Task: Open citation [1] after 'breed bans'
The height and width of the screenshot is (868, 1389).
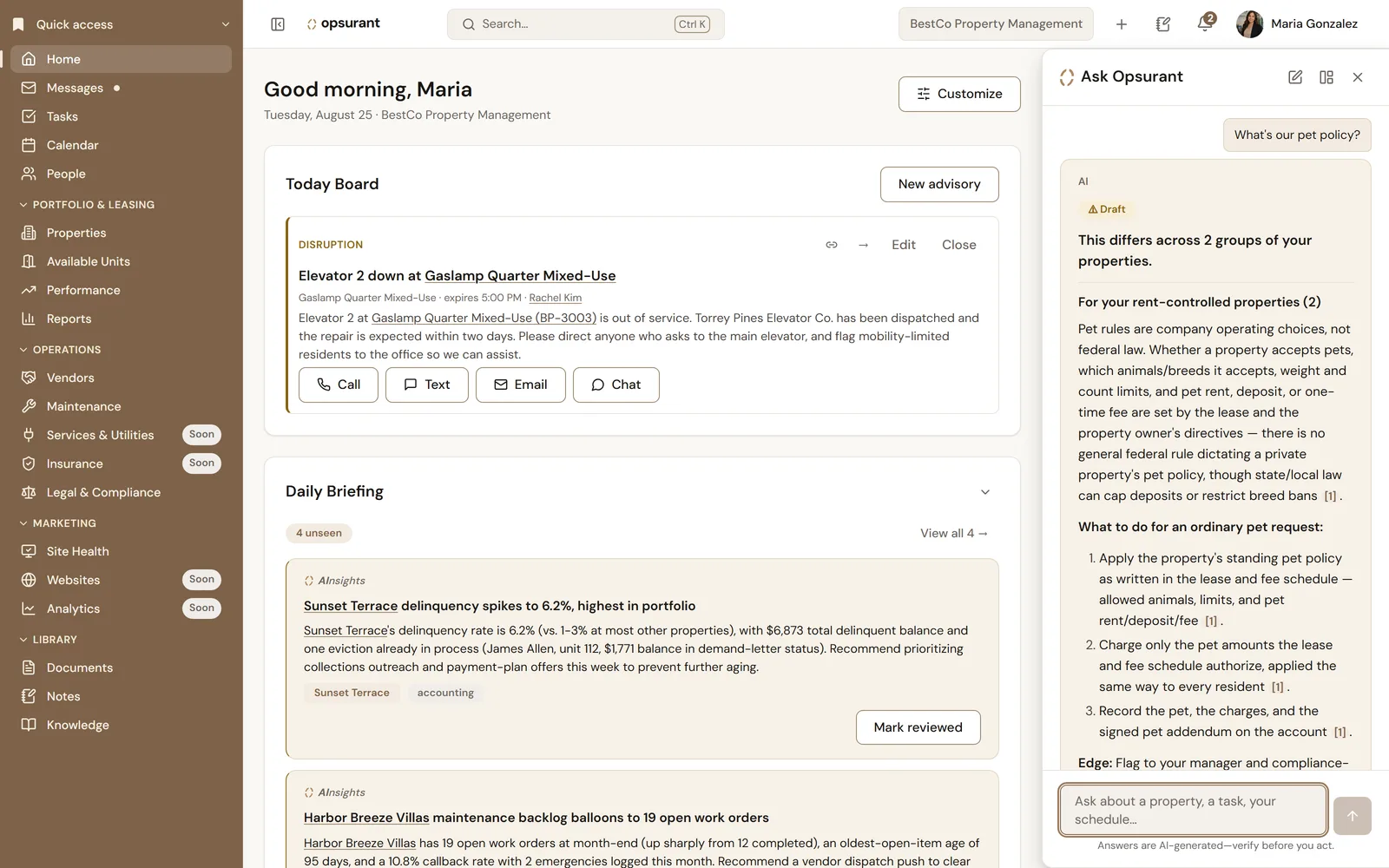Action: [1330, 496]
